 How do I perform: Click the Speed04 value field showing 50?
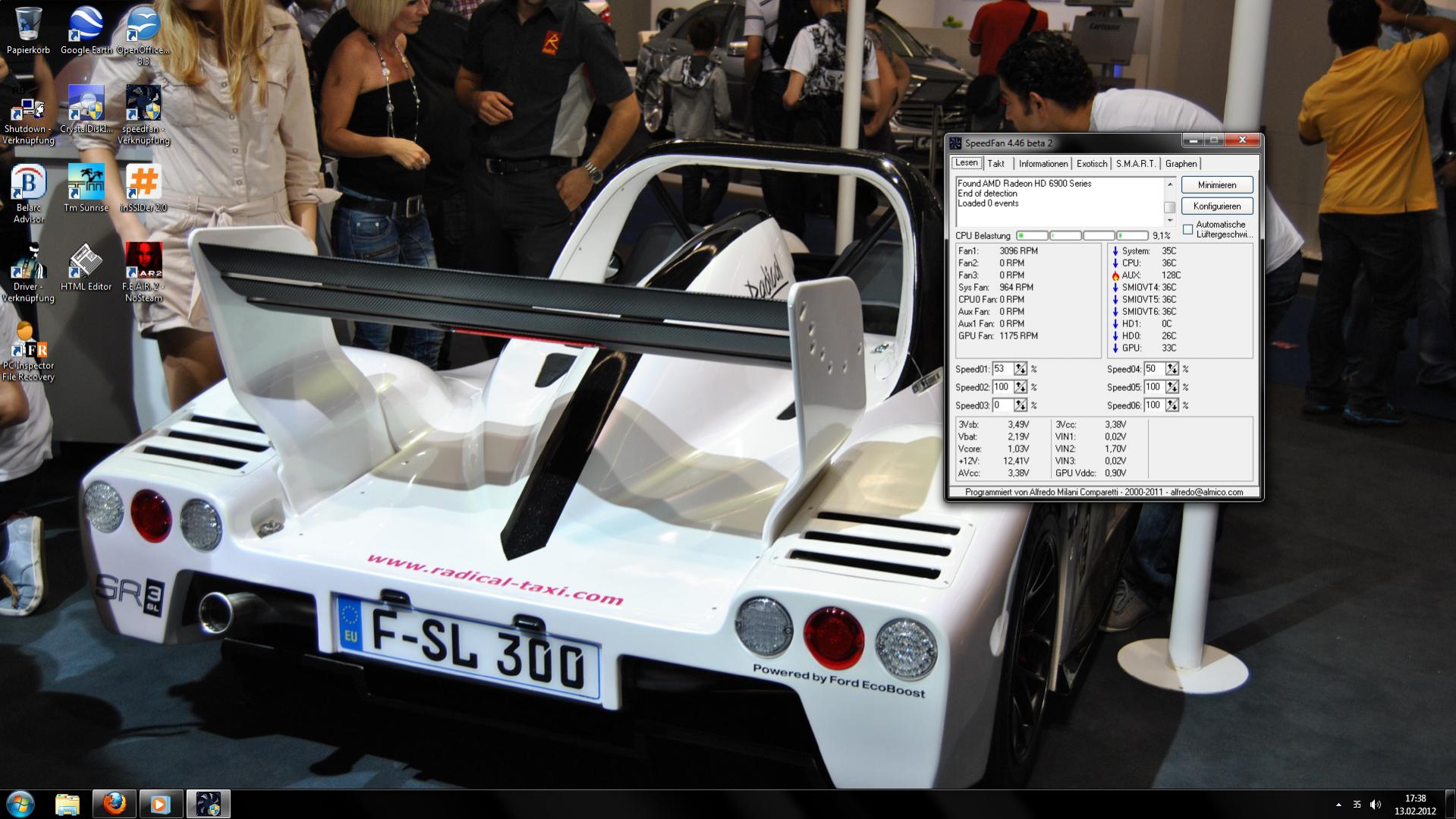click(1155, 369)
